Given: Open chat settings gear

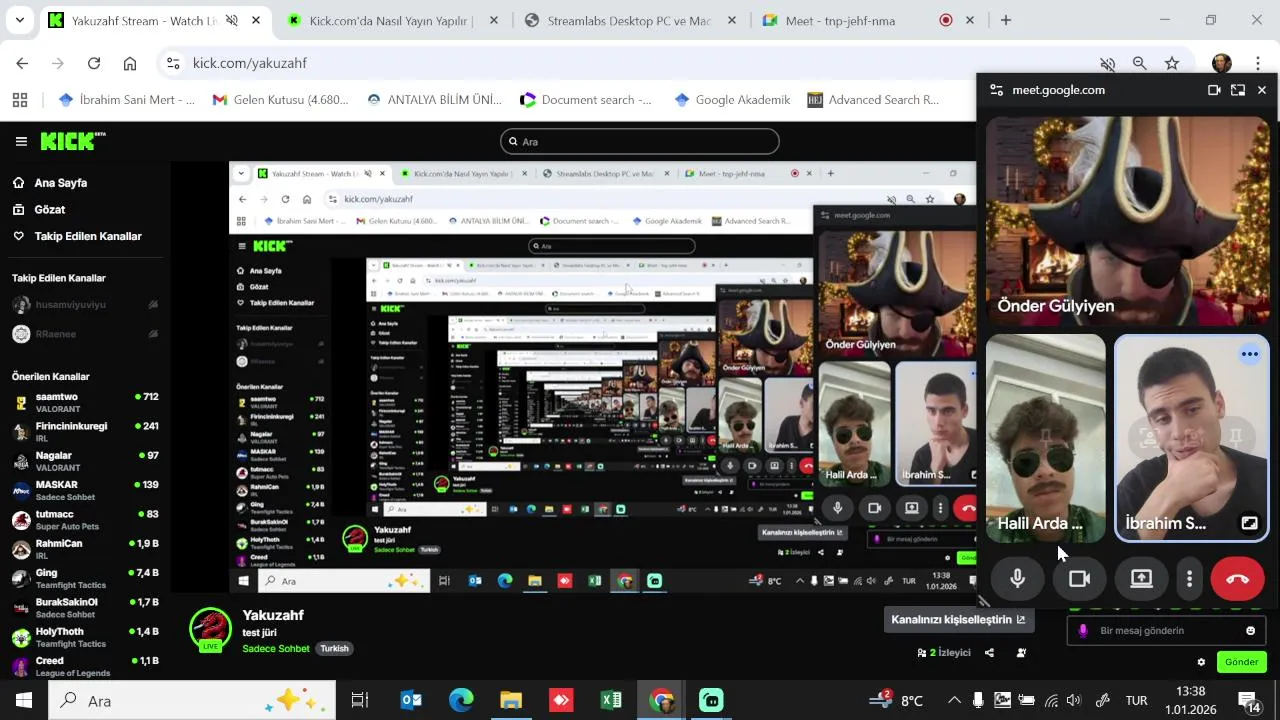Looking at the screenshot, I should point(1201,662).
